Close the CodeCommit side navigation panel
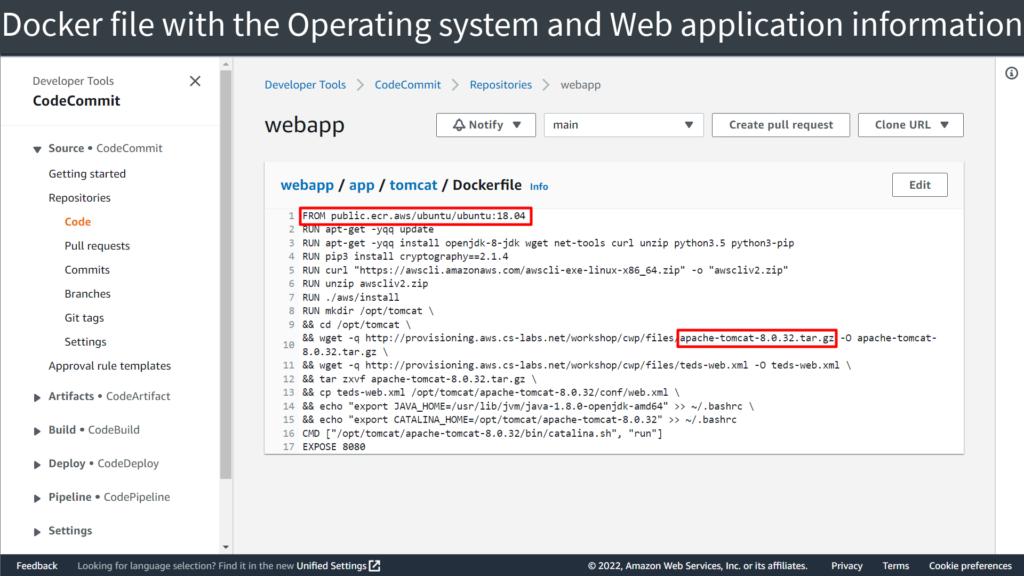This screenshot has width=1024, height=576. tap(195, 81)
